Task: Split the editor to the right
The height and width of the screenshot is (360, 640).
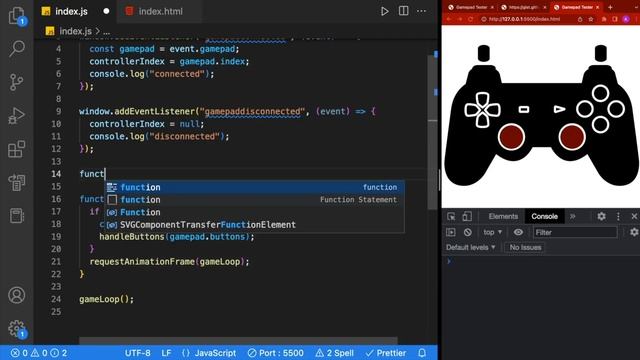Action: click(x=403, y=11)
